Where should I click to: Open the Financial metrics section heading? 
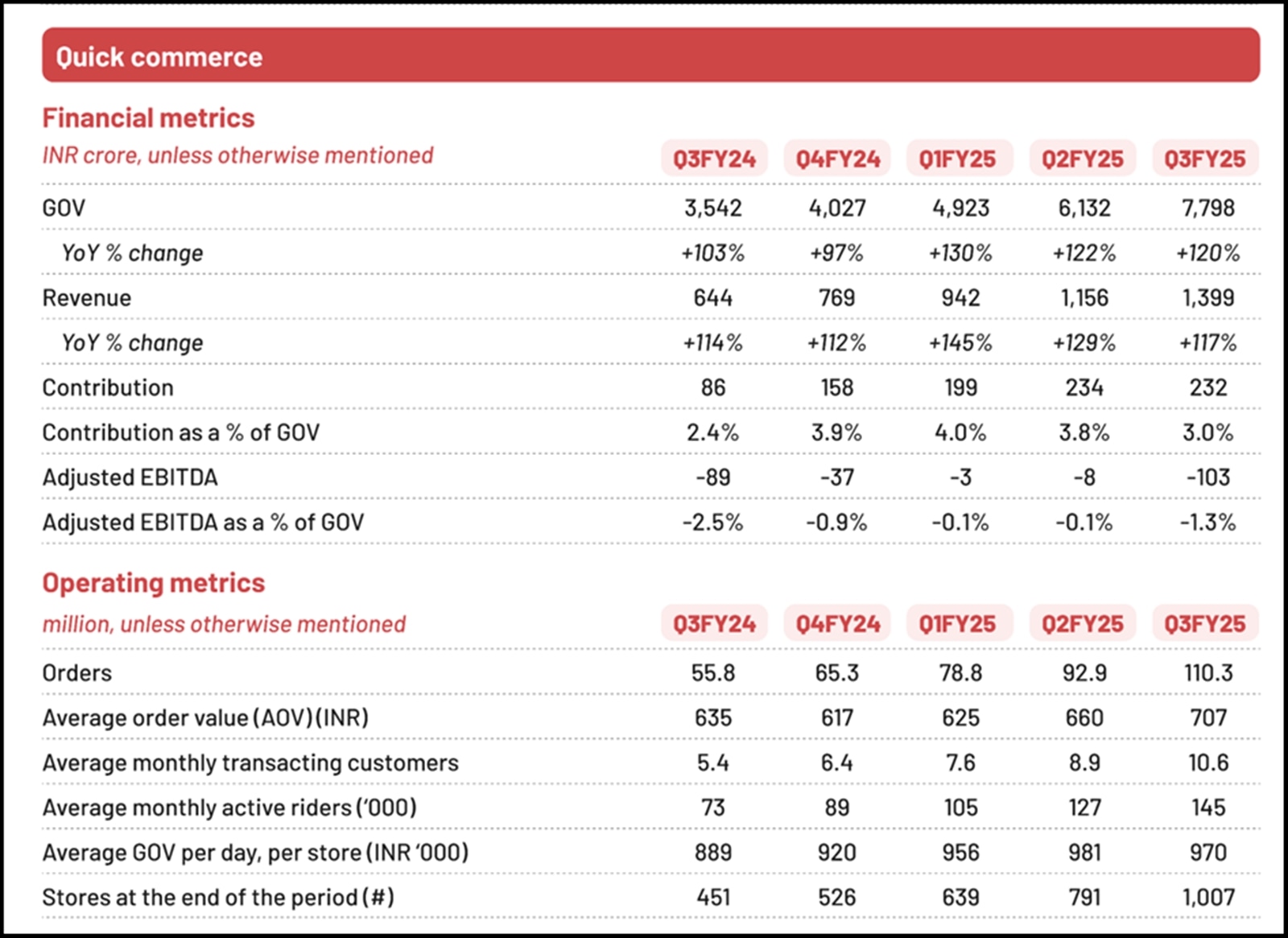pos(148,118)
